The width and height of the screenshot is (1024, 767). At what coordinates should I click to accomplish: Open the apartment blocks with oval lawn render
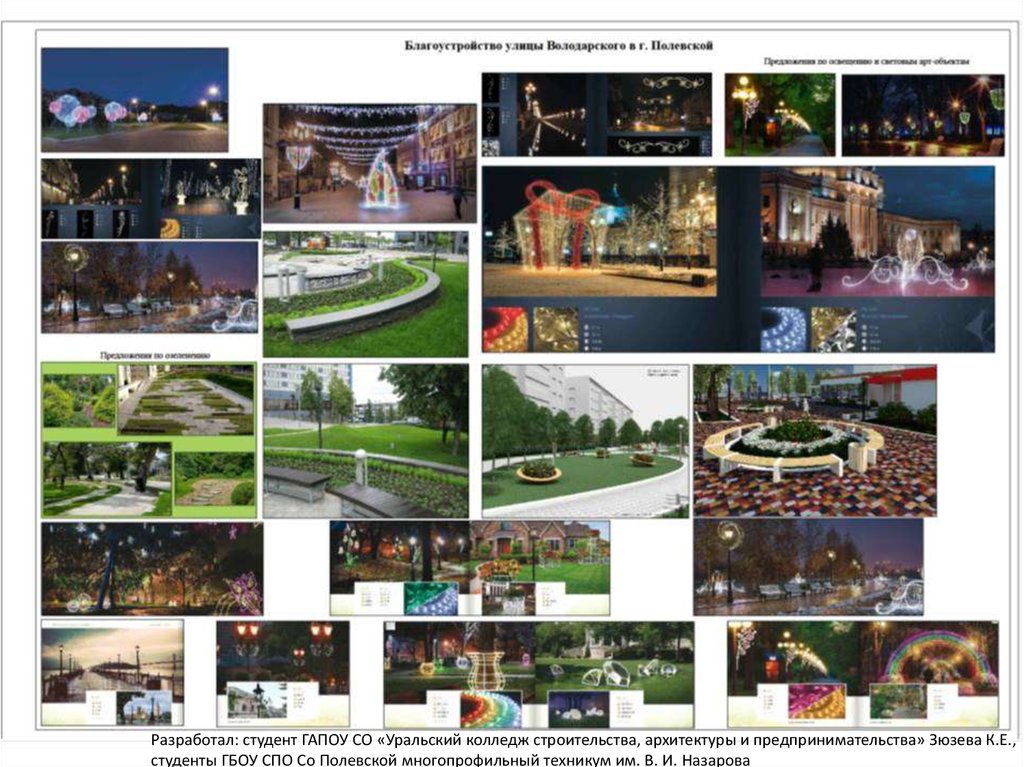click(585, 440)
